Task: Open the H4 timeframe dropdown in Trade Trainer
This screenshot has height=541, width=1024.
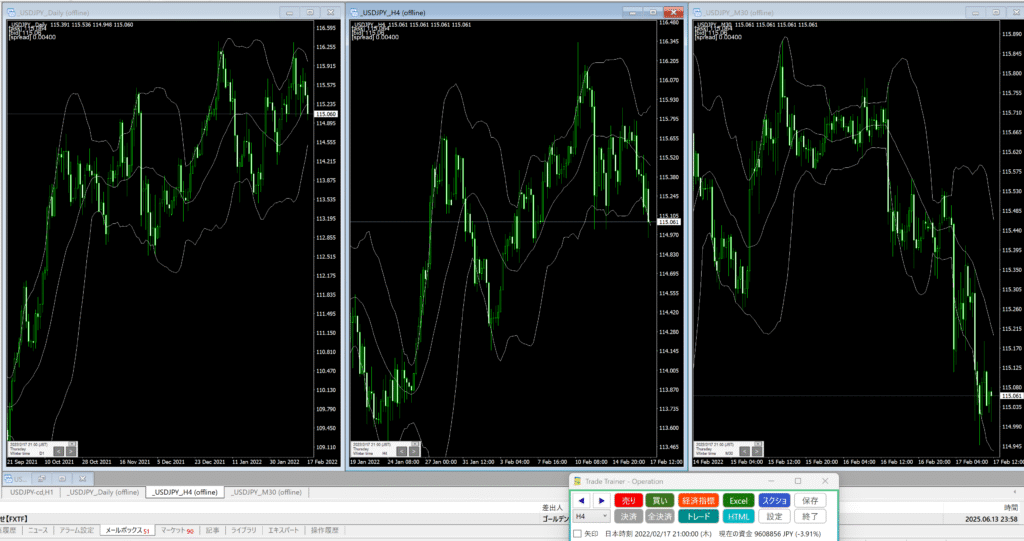Action: coord(591,516)
